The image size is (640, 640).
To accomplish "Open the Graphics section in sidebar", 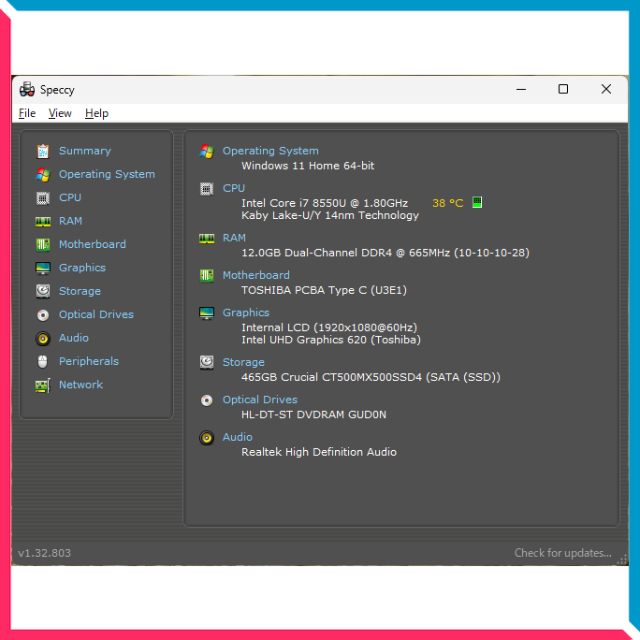I will 82,268.
